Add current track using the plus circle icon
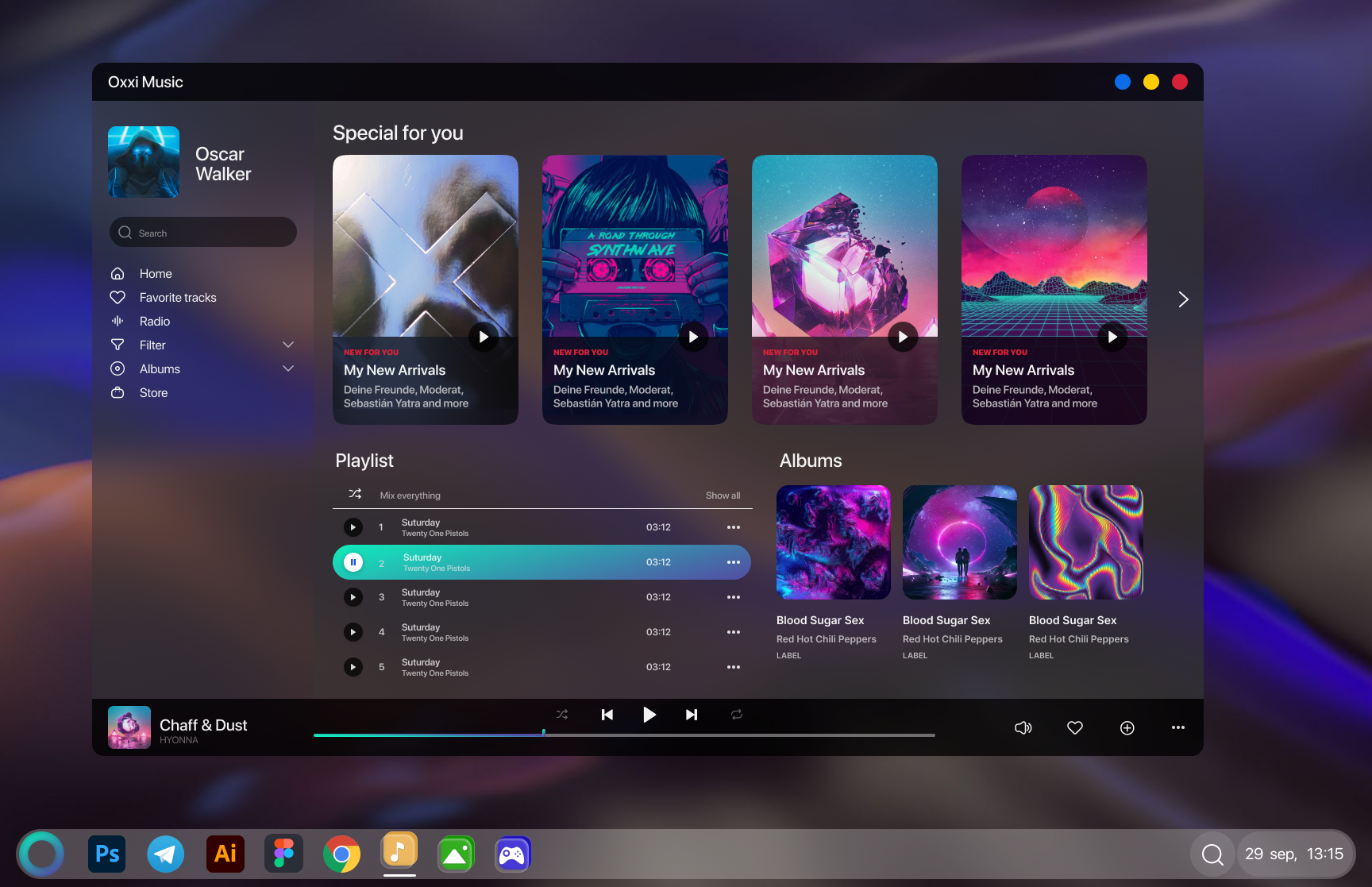This screenshot has height=887, width=1372. coord(1127,727)
